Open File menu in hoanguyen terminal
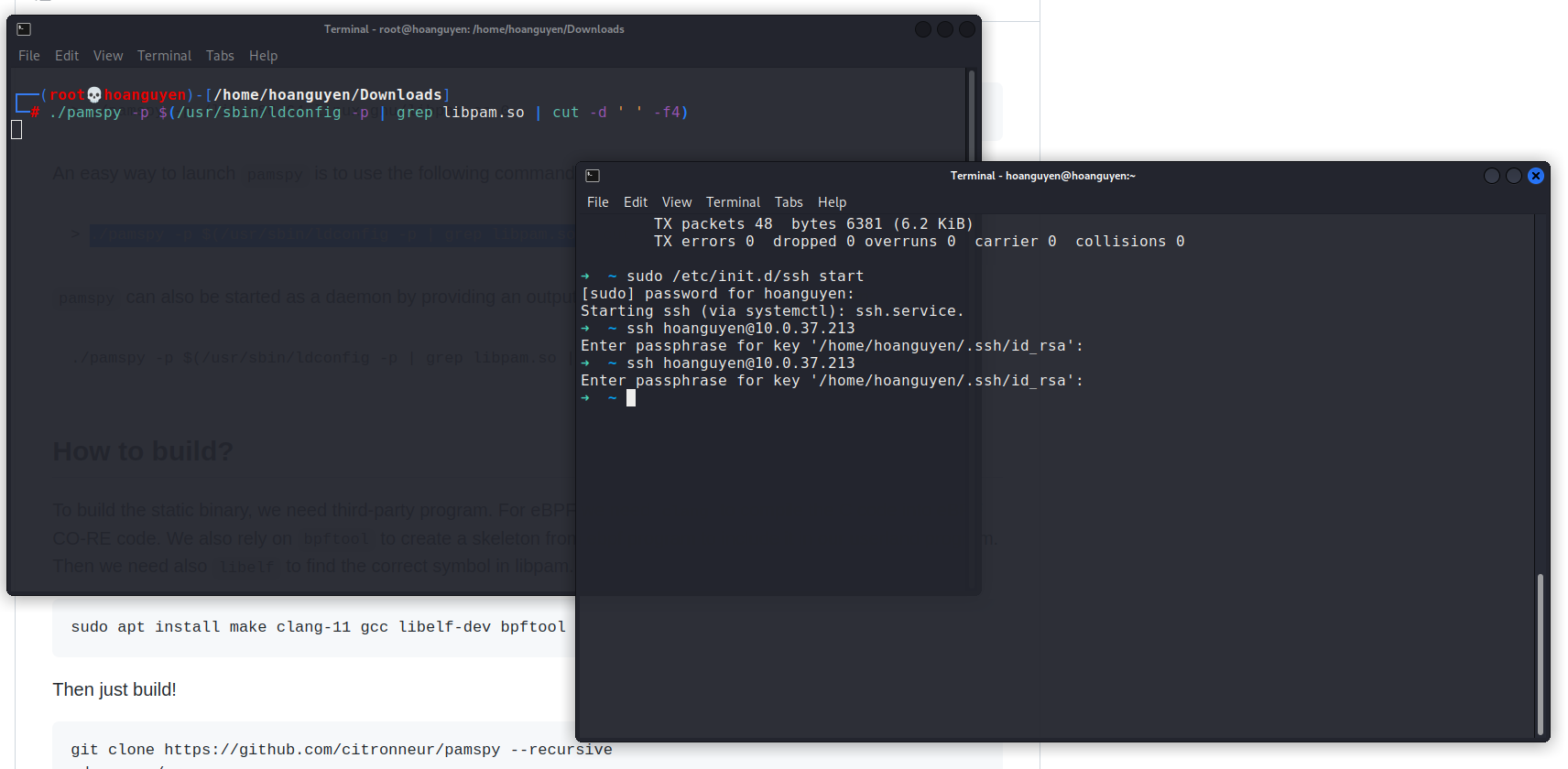1568x769 pixels. [598, 202]
